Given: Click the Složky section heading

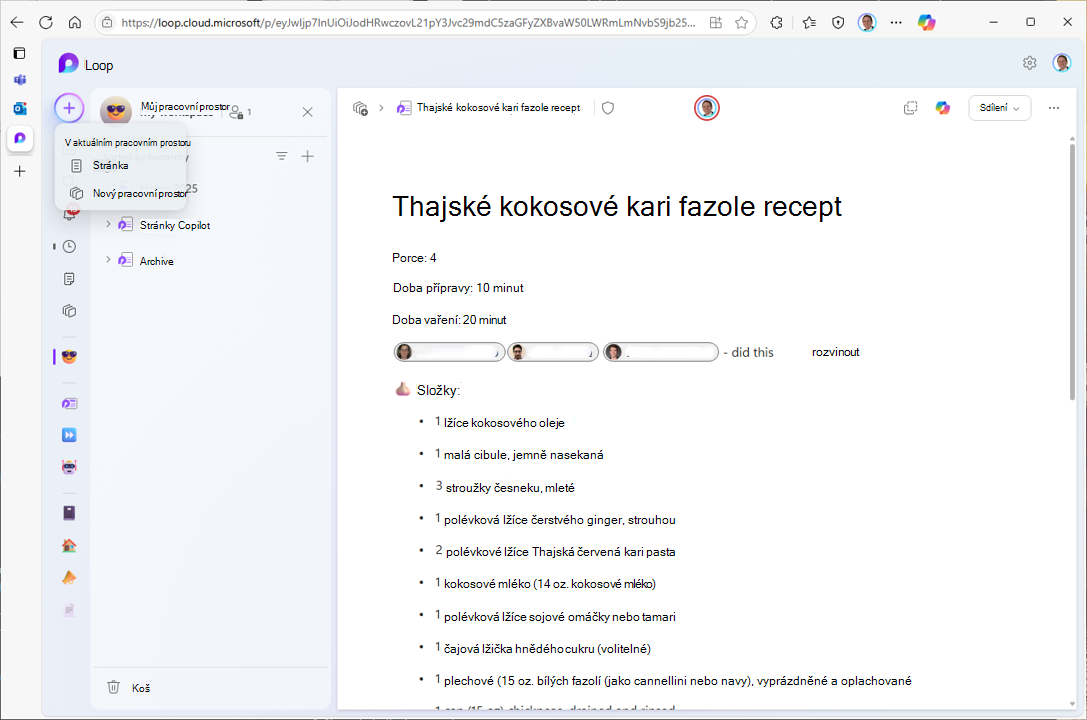Looking at the screenshot, I should pyautogui.click(x=437, y=391).
